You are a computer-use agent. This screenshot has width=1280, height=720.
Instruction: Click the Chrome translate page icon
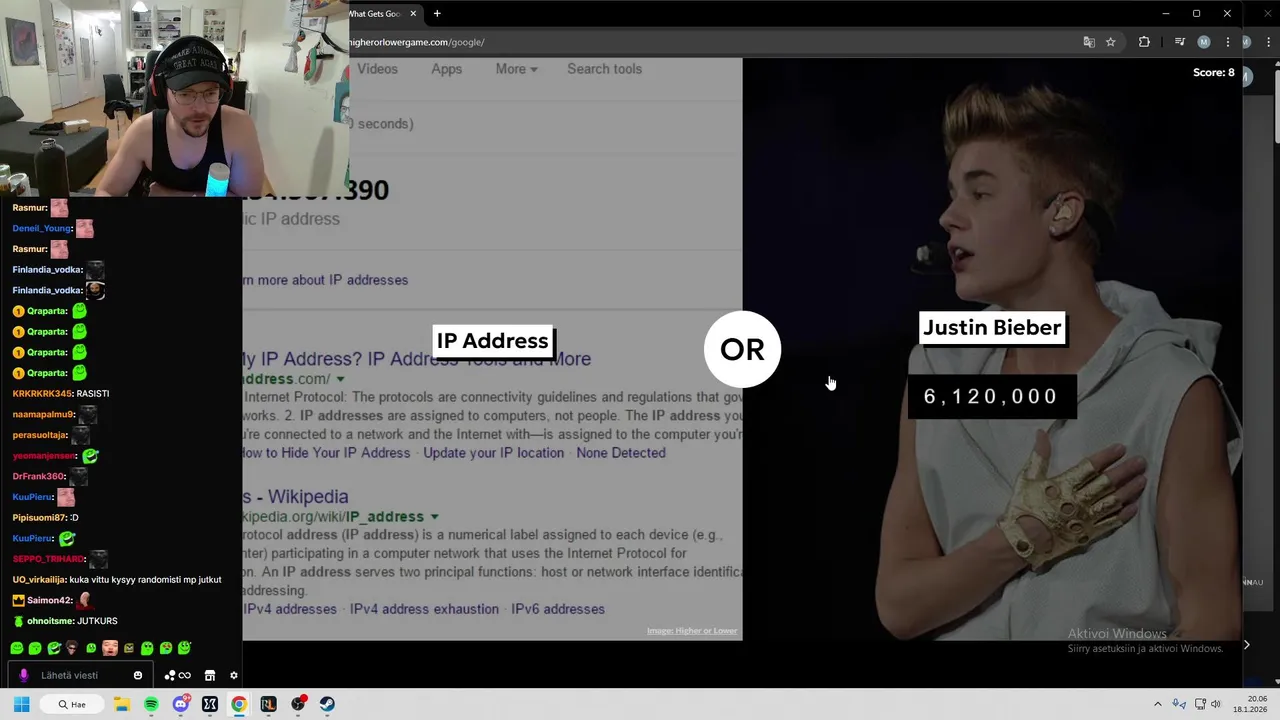click(1089, 42)
